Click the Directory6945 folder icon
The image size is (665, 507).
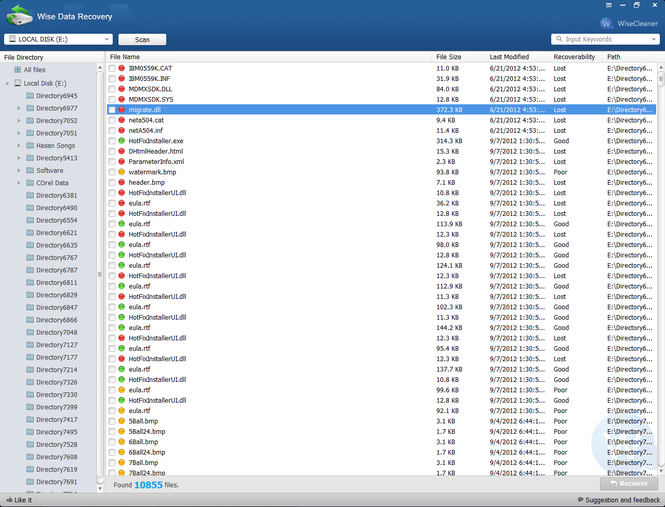pyautogui.click(x=30, y=95)
